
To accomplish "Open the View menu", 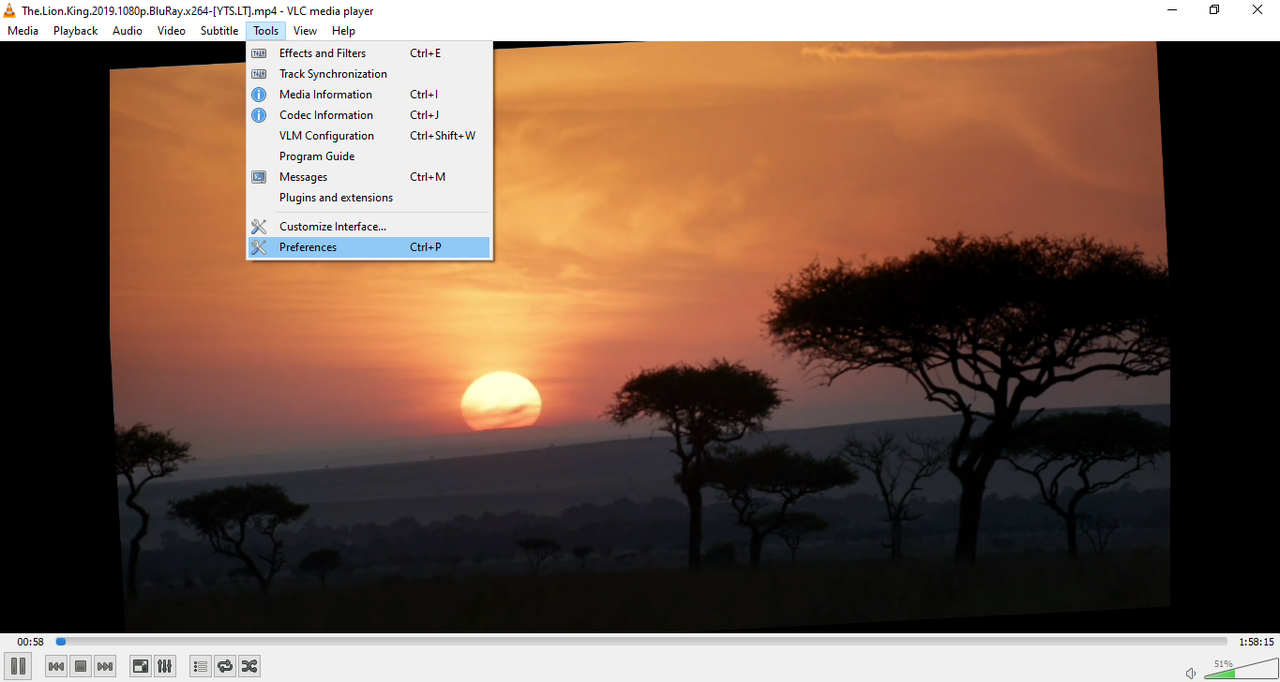I will [305, 31].
